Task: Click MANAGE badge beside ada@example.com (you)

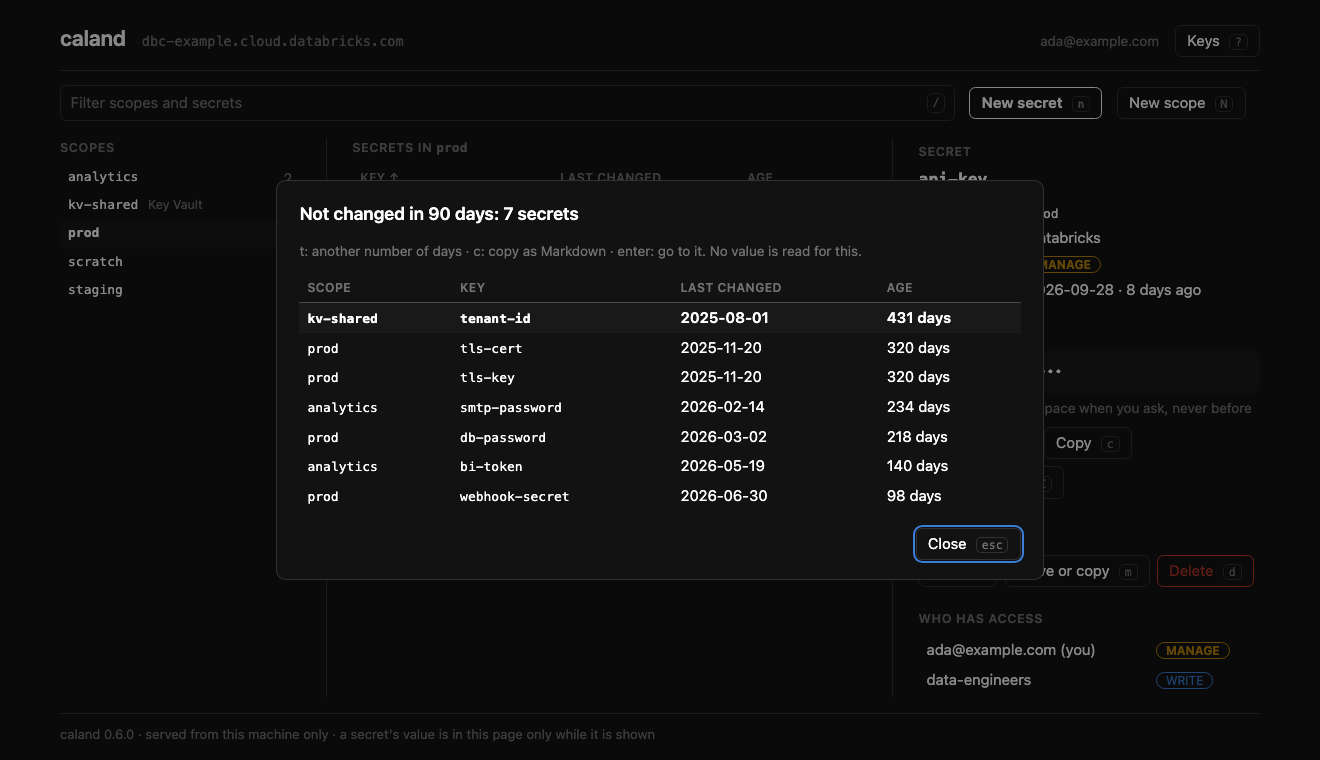Action: (1193, 650)
